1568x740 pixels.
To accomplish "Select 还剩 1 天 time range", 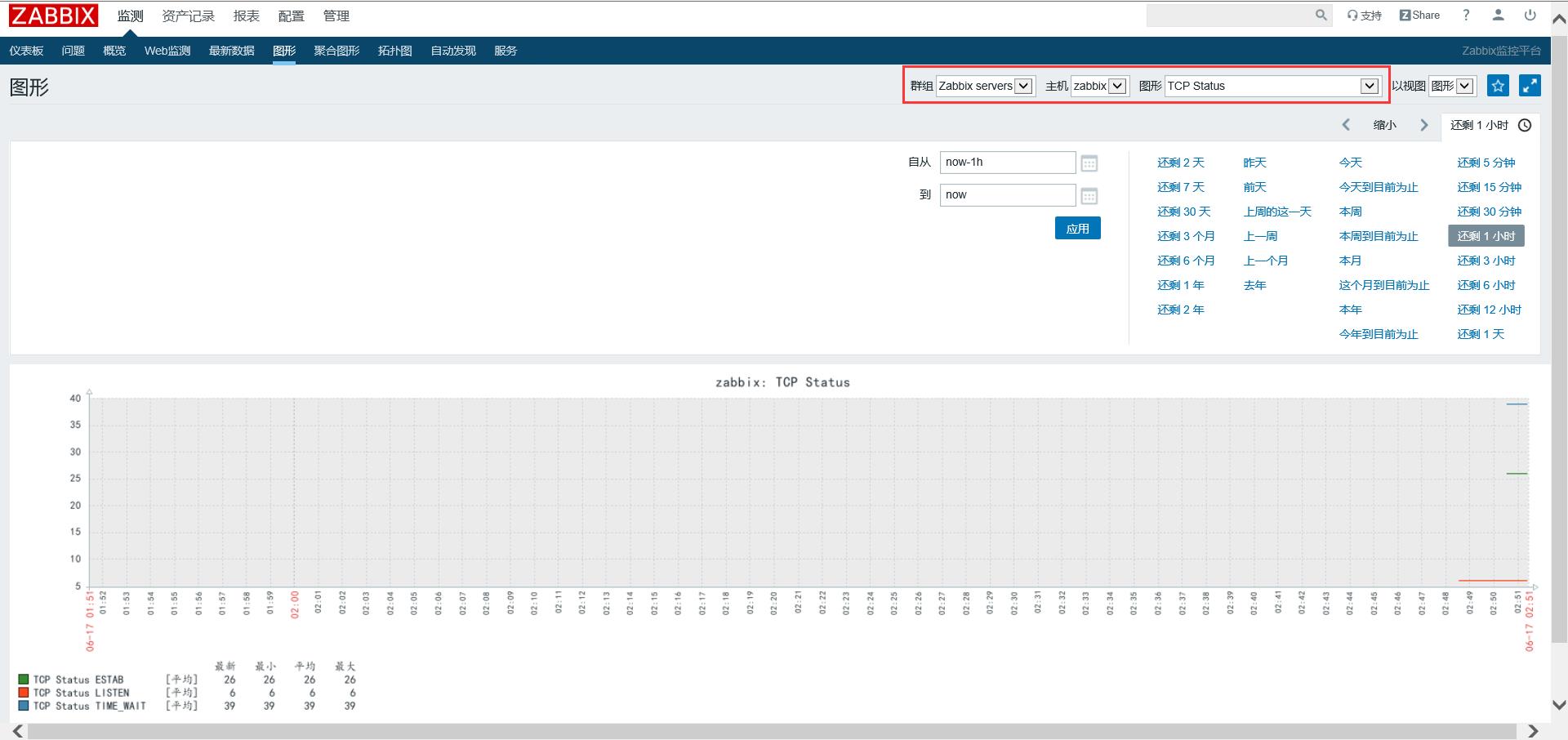I will click(1481, 334).
